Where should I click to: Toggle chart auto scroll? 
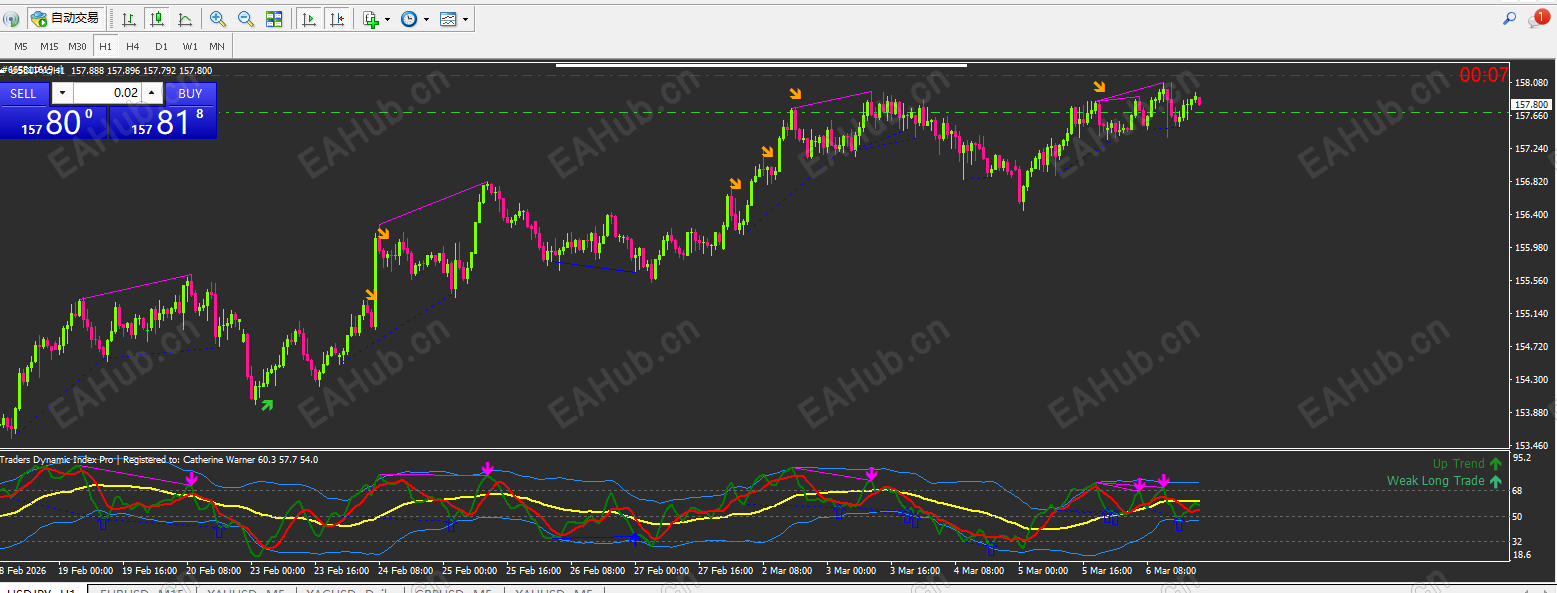point(310,18)
